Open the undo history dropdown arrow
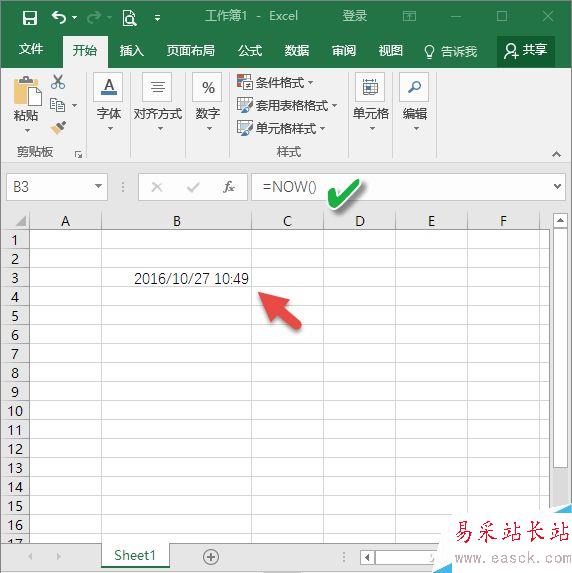 click(x=75, y=18)
